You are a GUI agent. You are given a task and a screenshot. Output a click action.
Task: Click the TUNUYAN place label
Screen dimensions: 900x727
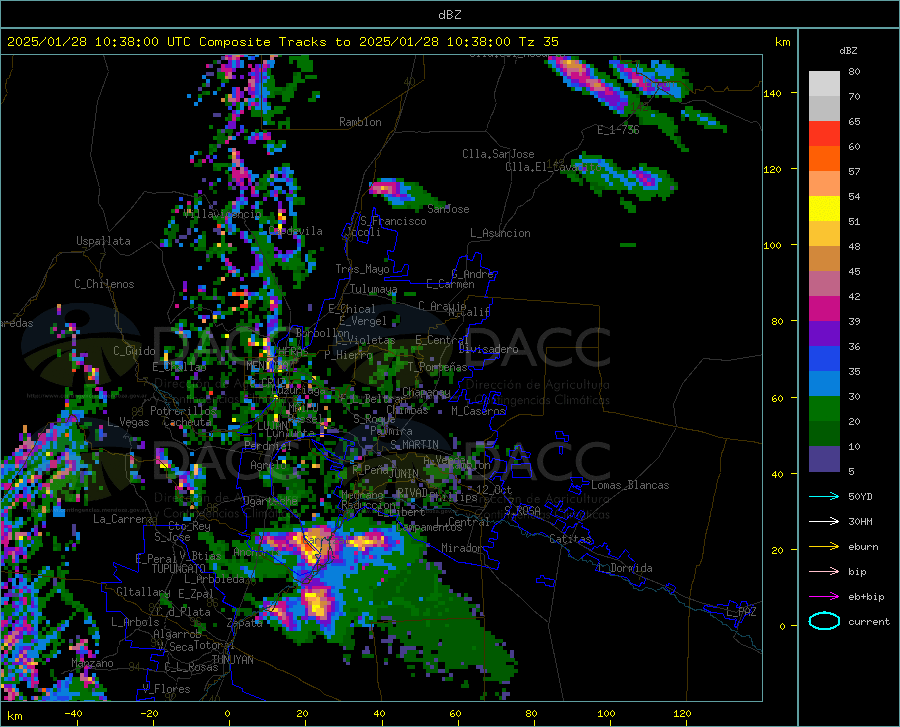point(232,660)
